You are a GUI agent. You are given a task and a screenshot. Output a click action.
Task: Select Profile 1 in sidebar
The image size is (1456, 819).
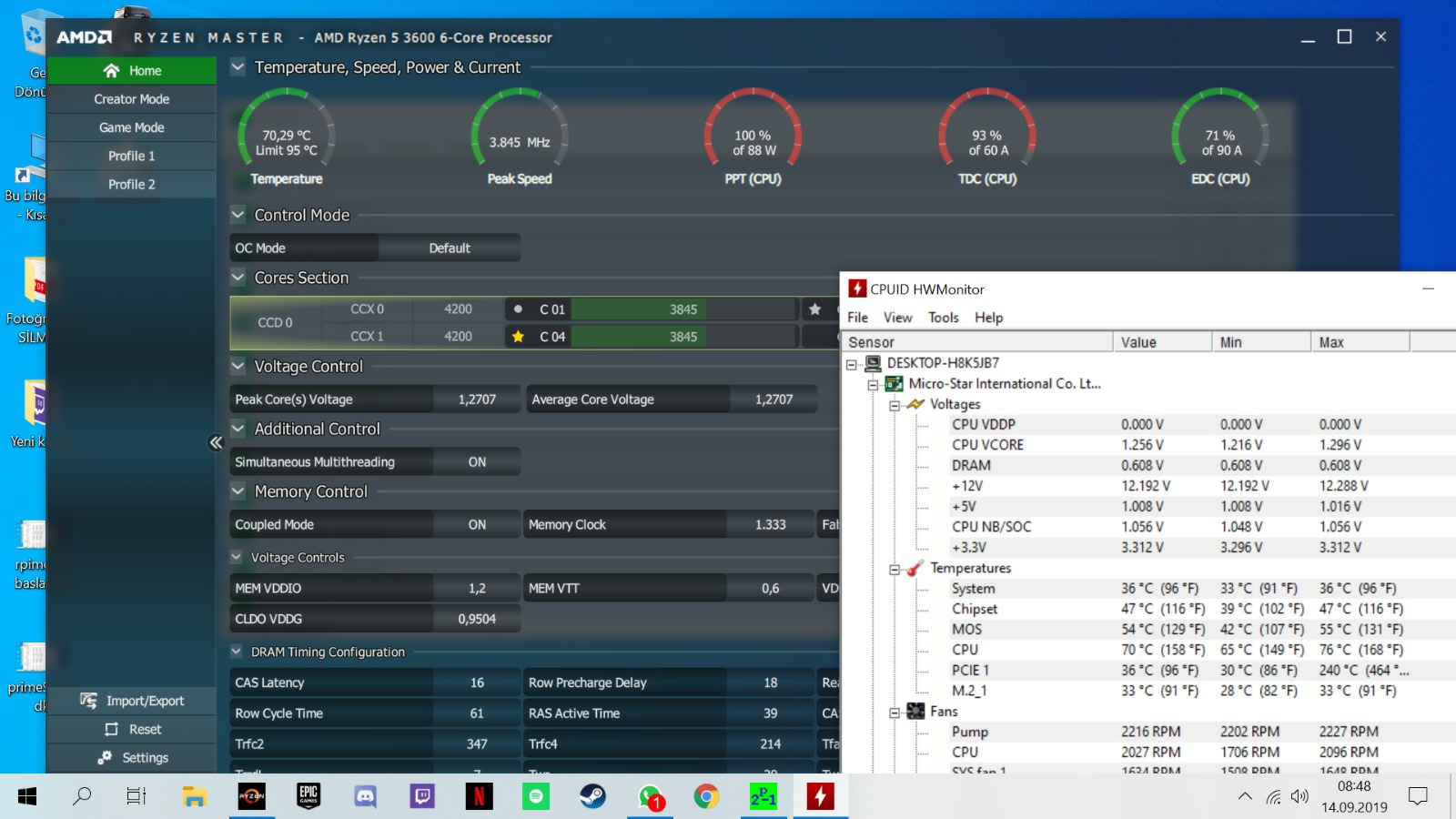point(132,156)
